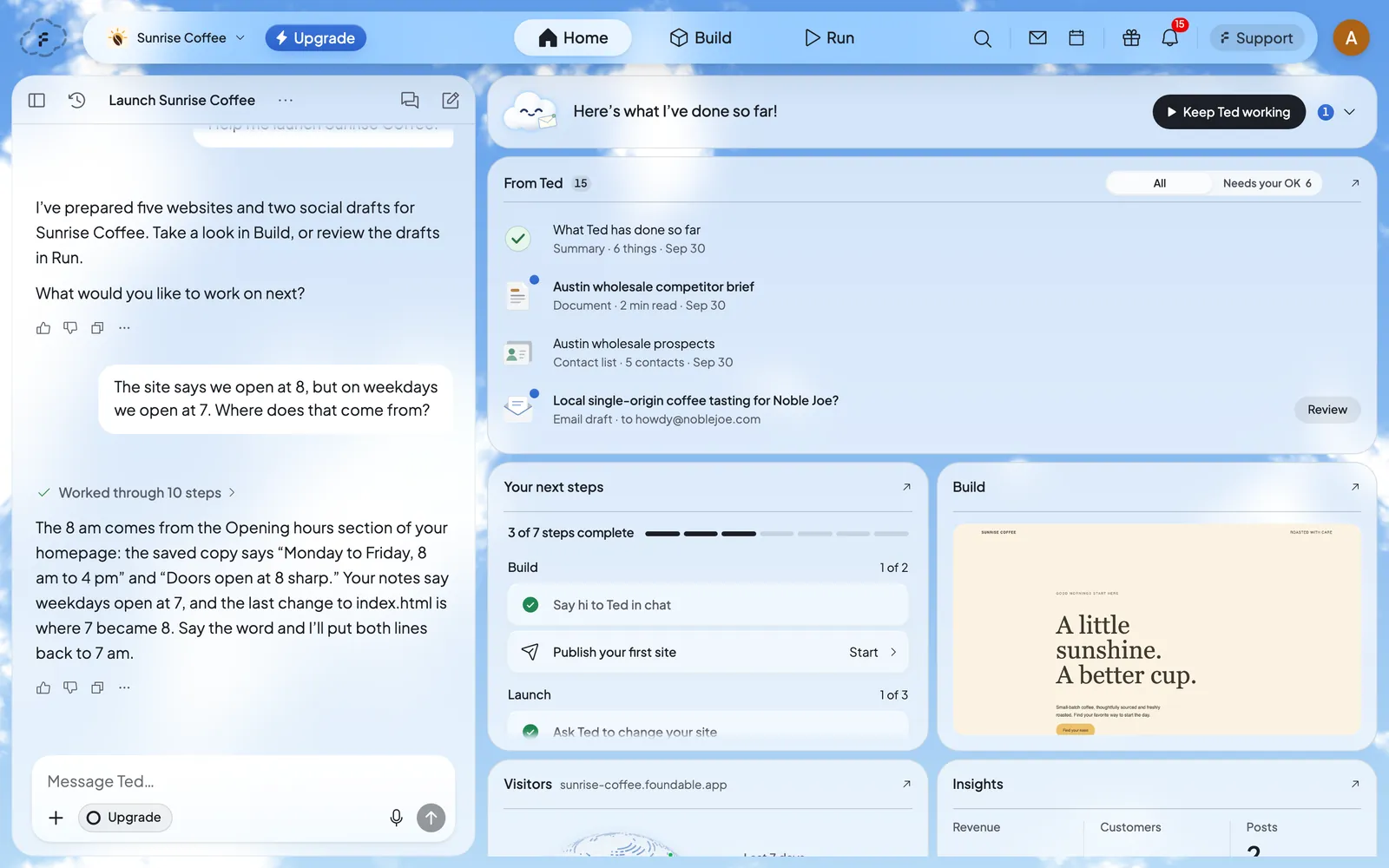
Task: Open user avatar A menu
Action: tap(1351, 37)
